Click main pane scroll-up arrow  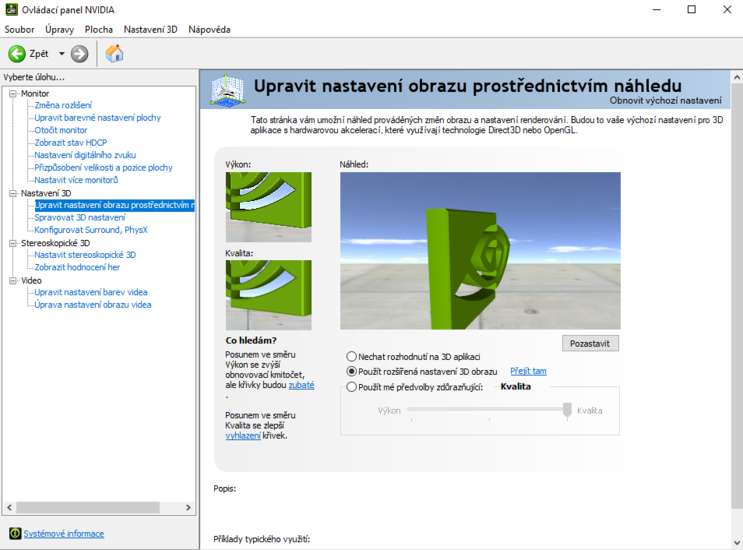tap(737, 77)
